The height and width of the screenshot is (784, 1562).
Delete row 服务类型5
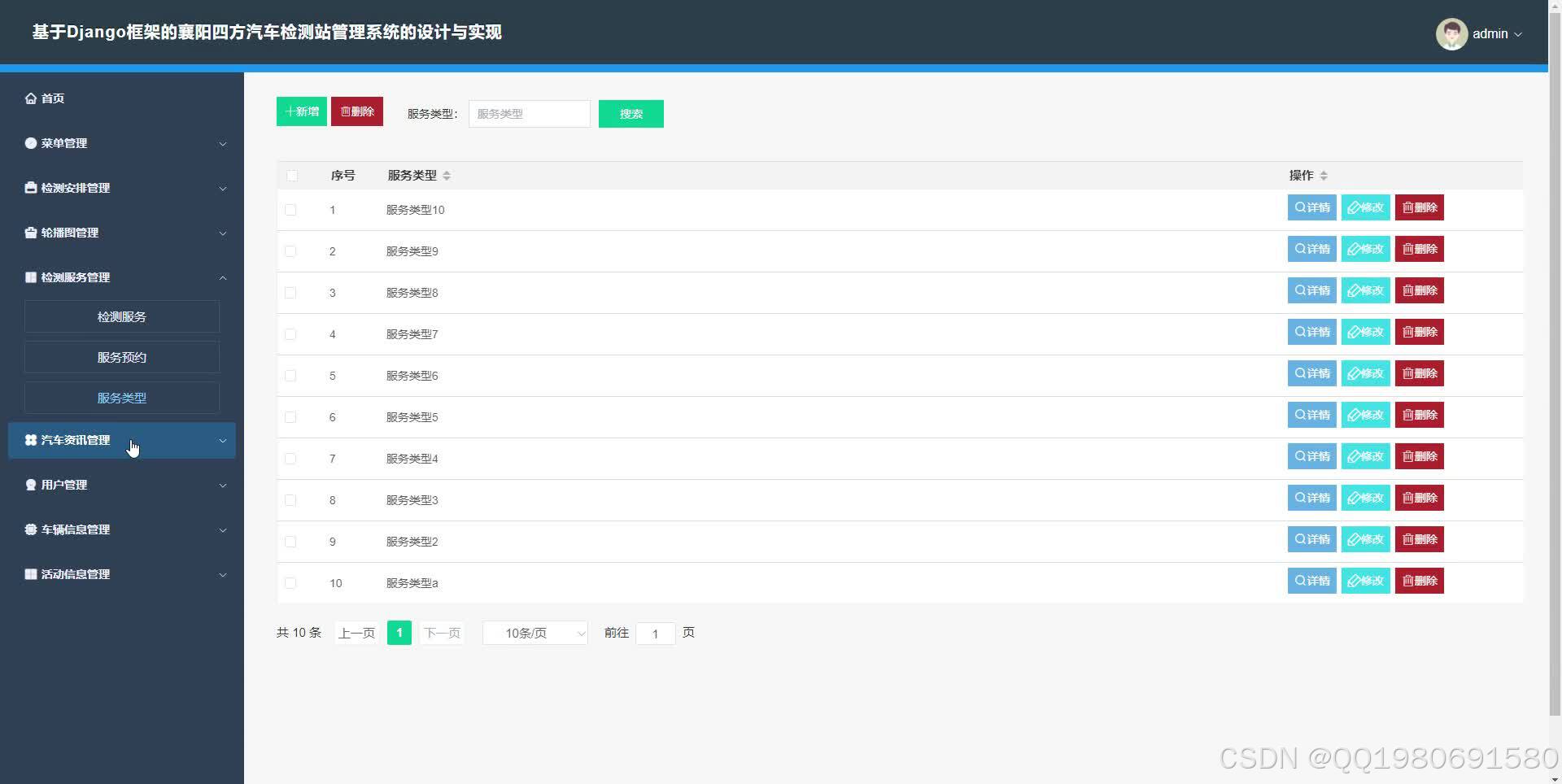[1419, 415]
